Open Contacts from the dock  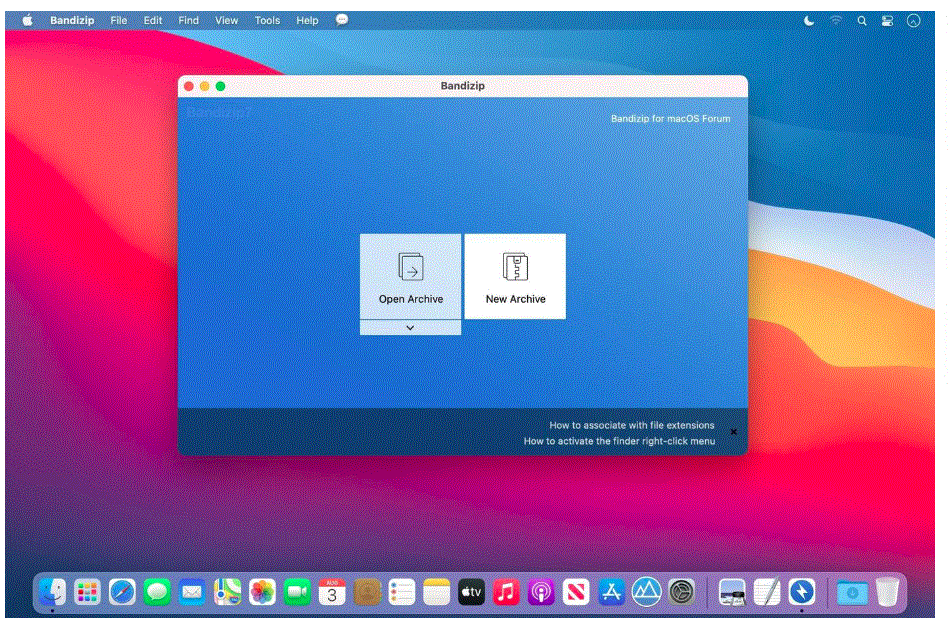pyautogui.click(x=367, y=592)
